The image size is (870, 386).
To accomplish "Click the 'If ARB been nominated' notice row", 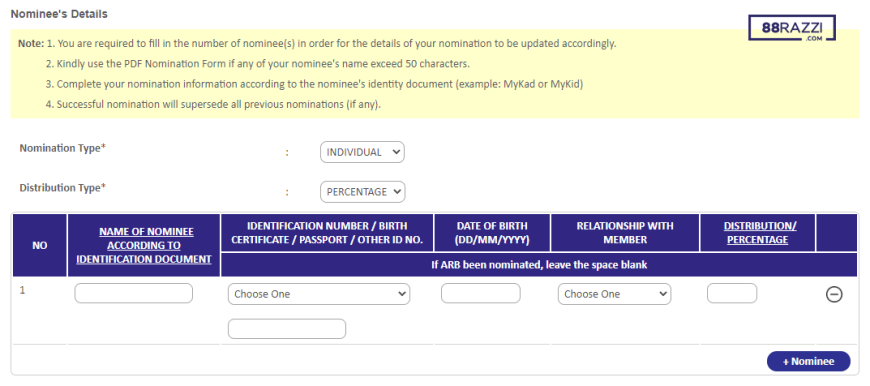I will 539,265.
